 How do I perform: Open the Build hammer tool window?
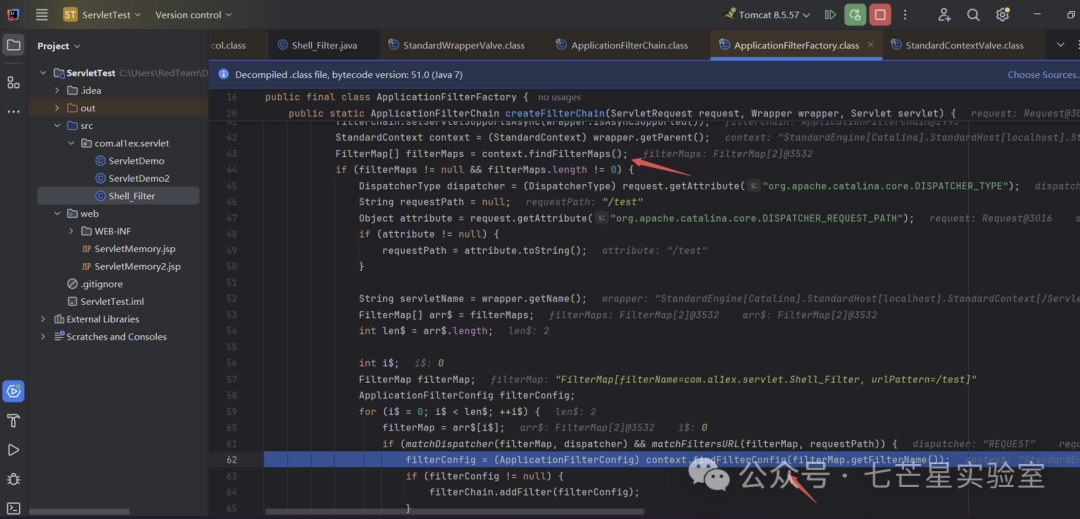coord(14,421)
